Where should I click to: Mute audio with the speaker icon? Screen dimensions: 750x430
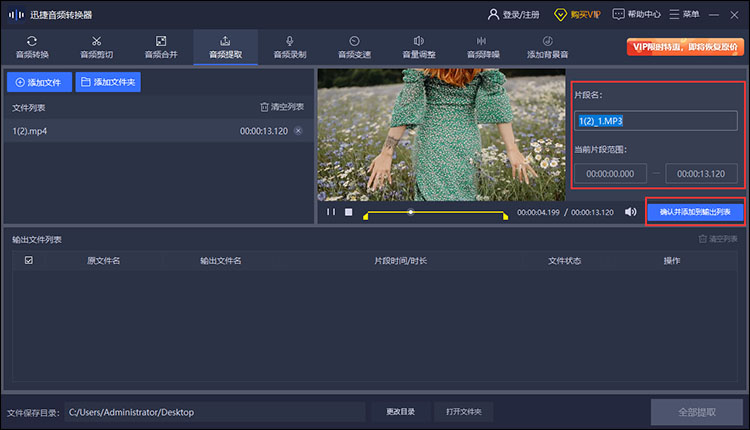click(630, 212)
